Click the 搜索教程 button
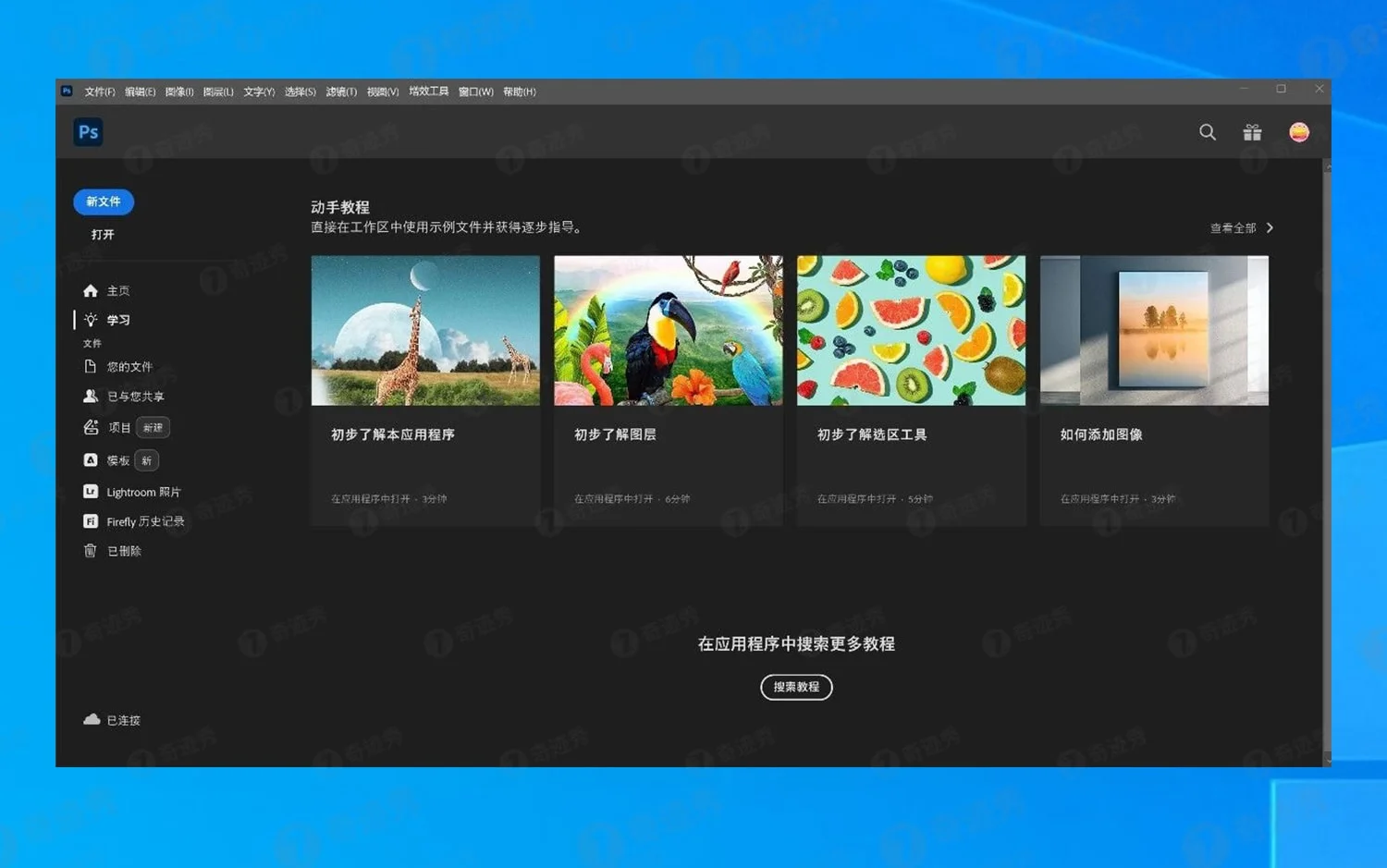Viewport: 1387px width, 868px height. [x=795, y=687]
